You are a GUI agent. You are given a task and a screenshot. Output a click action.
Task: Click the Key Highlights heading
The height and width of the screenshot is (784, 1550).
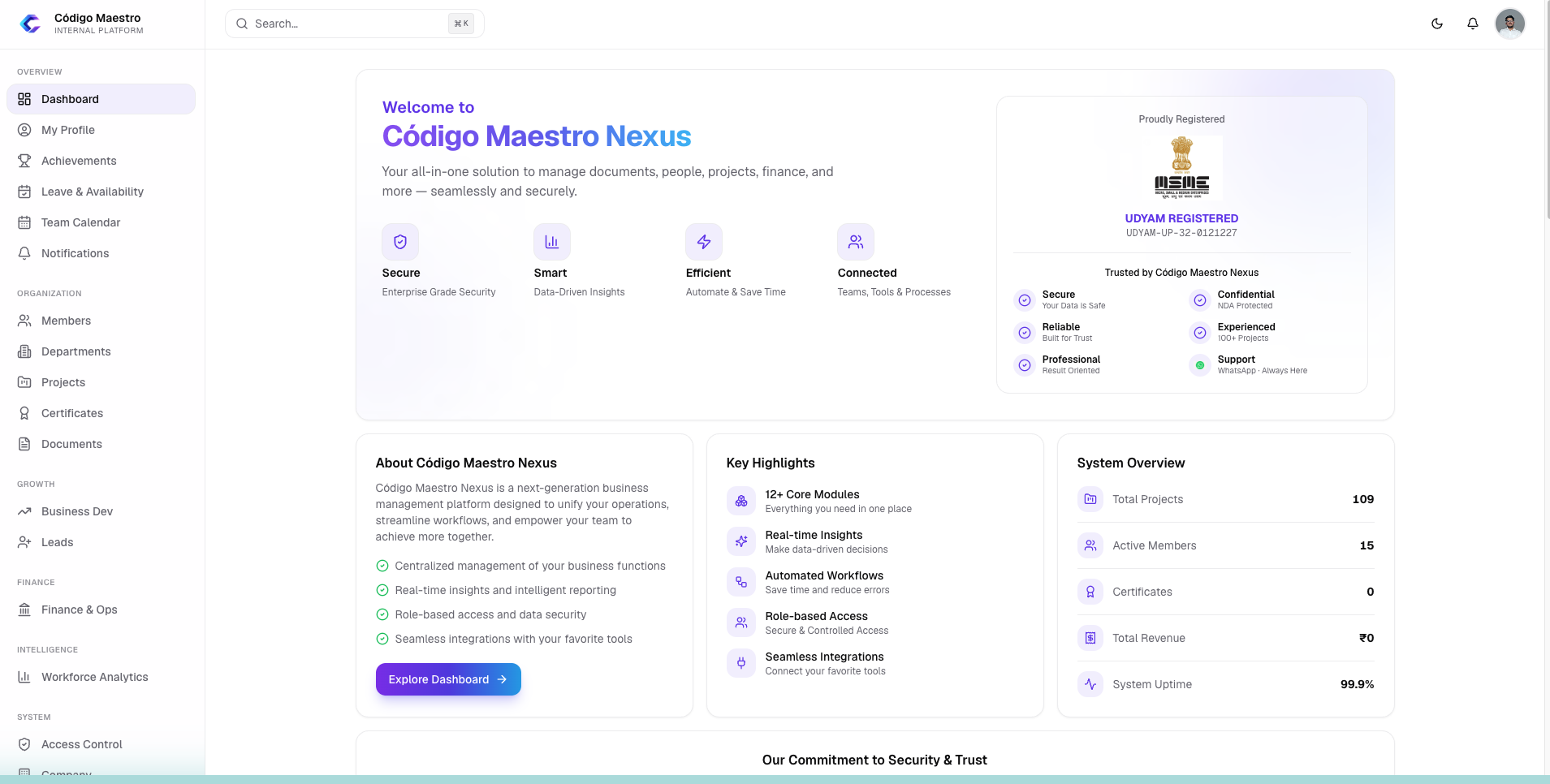click(x=771, y=463)
